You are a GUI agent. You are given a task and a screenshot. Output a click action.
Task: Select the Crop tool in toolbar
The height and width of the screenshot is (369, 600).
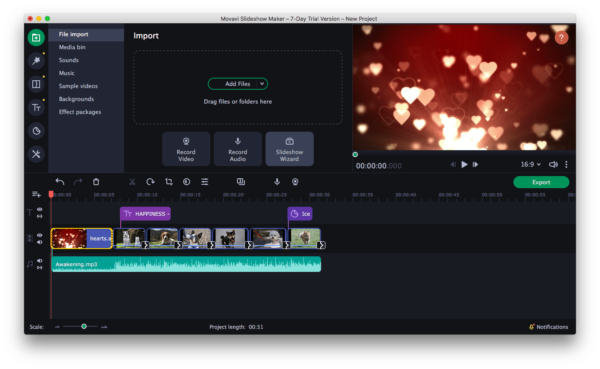[x=169, y=182]
